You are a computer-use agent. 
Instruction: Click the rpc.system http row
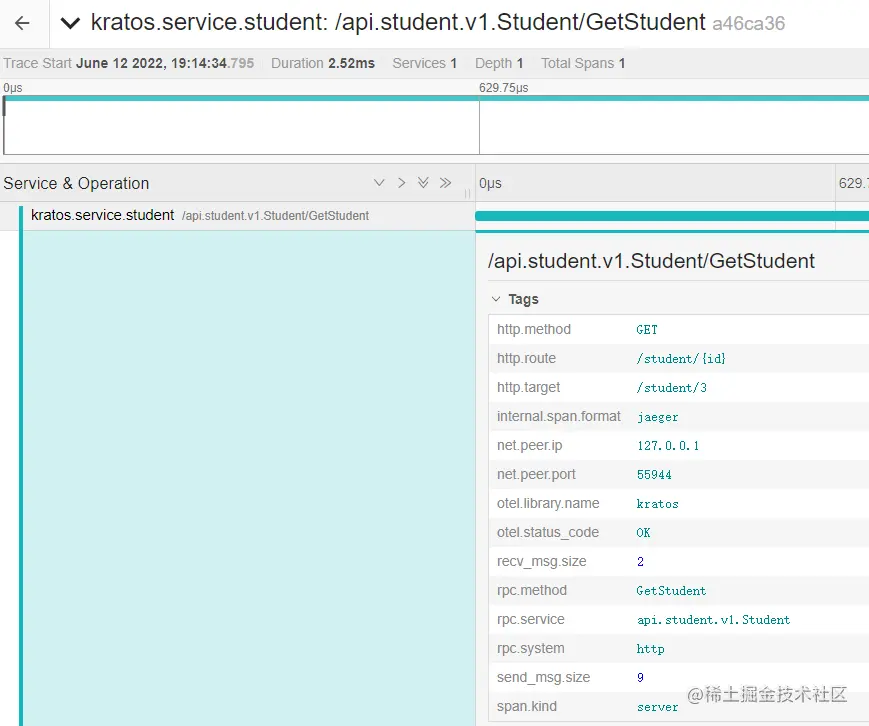(x=679, y=648)
